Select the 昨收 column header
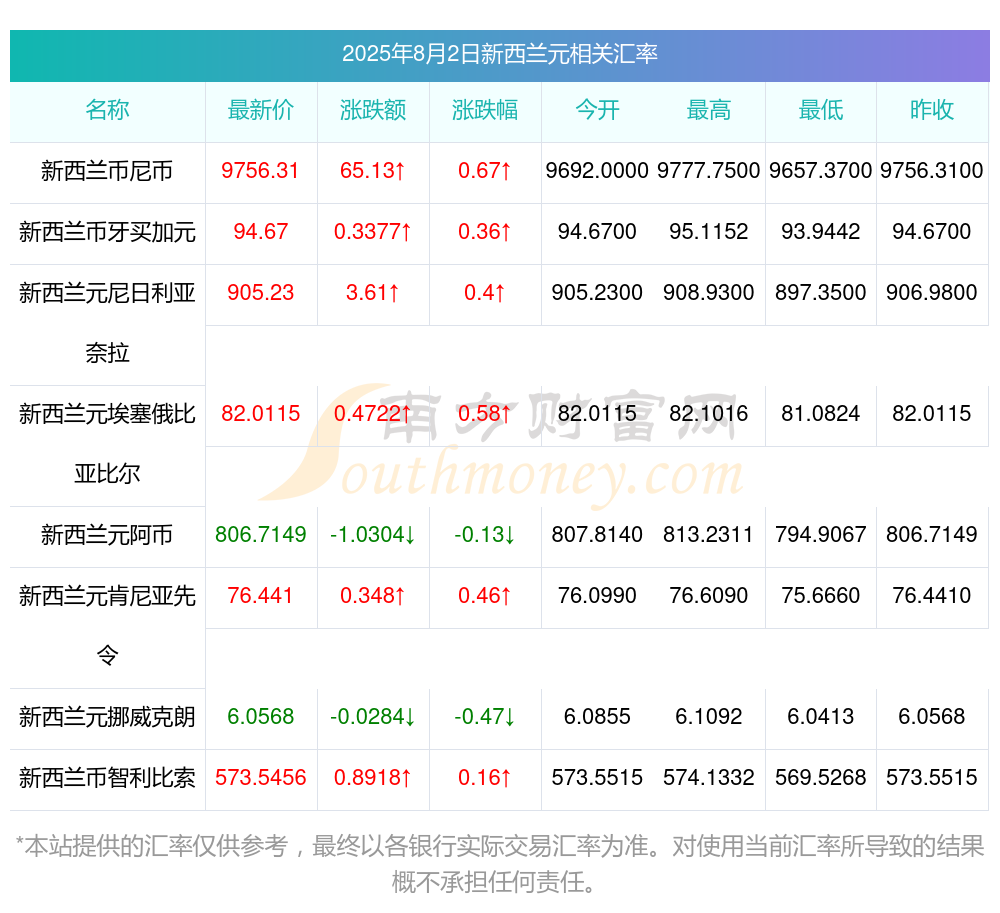The width and height of the screenshot is (1000, 913). pyautogui.click(x=932, y=110)
